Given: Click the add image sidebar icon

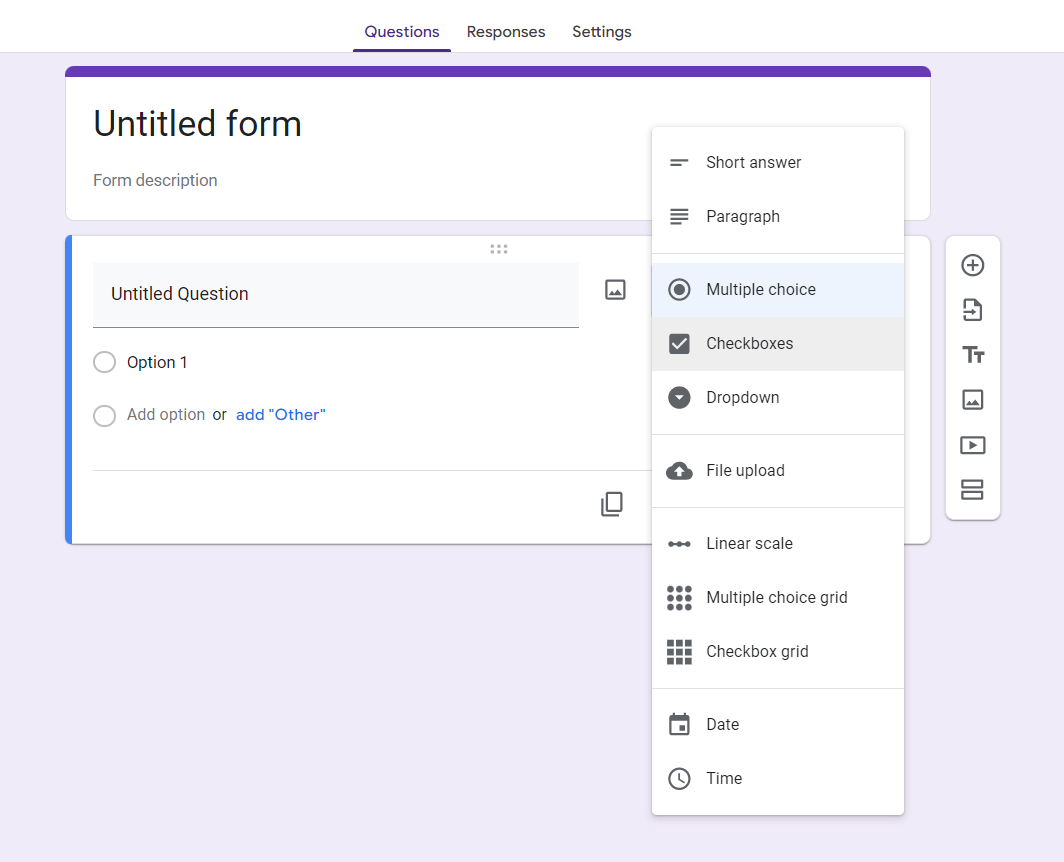Looking at the screenshot, I should click(x=972, y=400).
